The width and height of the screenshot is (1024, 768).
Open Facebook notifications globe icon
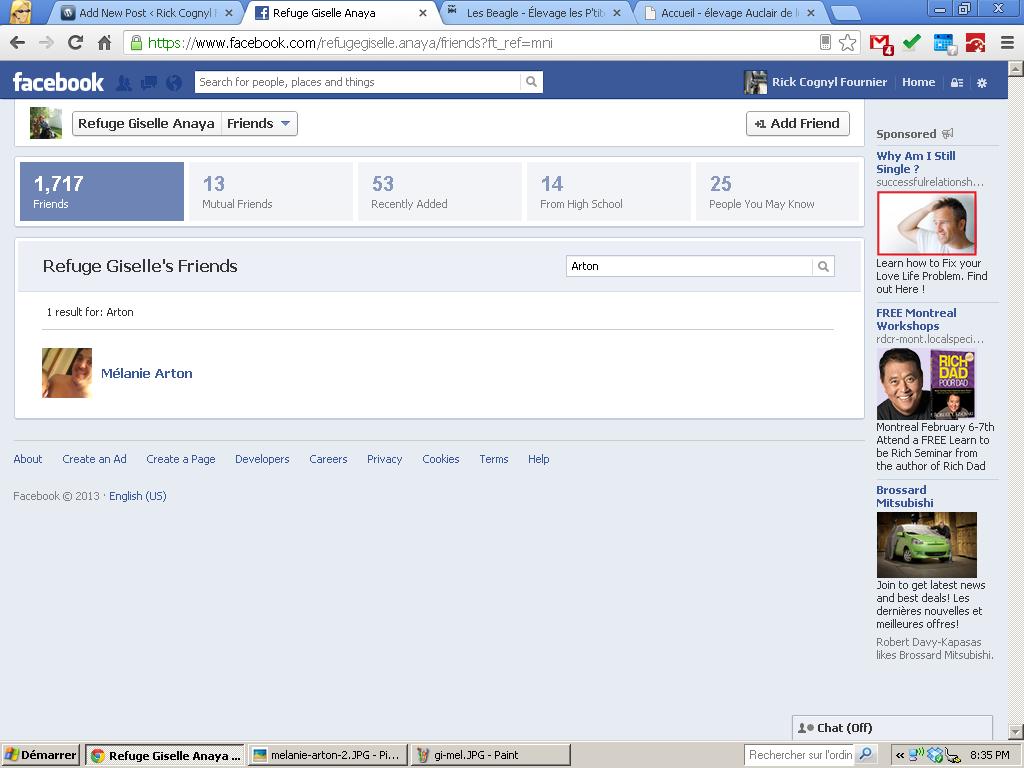pyautogui.click(x=174, y=82)
